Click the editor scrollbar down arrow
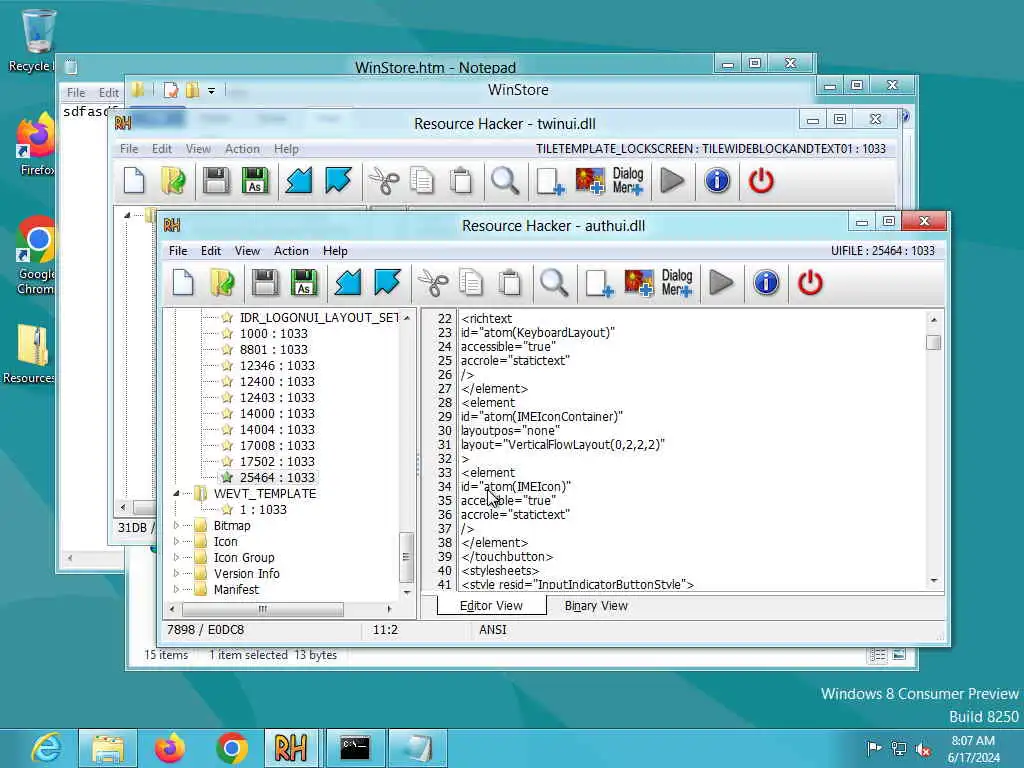Image resolution: width=1024 pixels, height=768 pixels. tap(933, 581)
